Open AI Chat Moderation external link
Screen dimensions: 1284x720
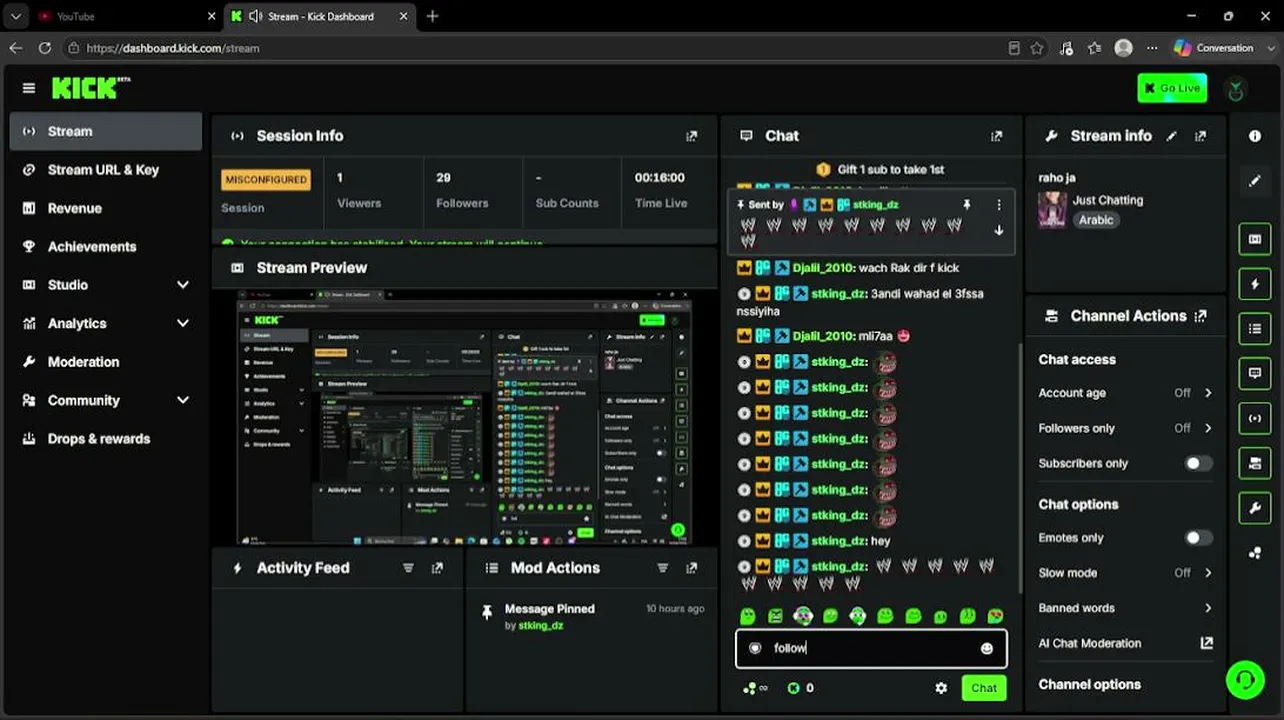(1207, 644)
